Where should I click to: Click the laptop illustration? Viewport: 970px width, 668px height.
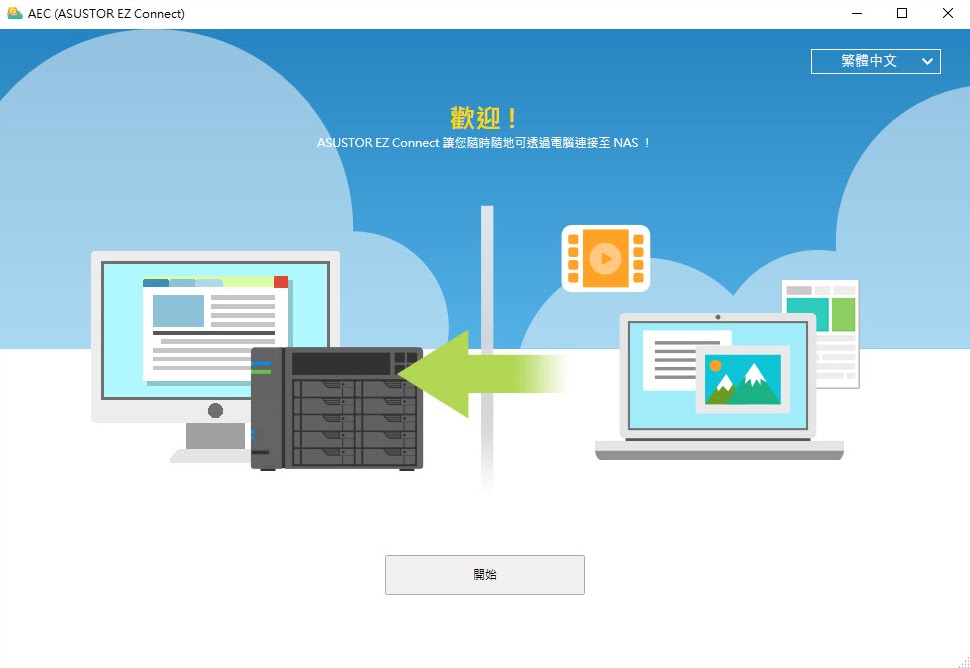point(719,387)
